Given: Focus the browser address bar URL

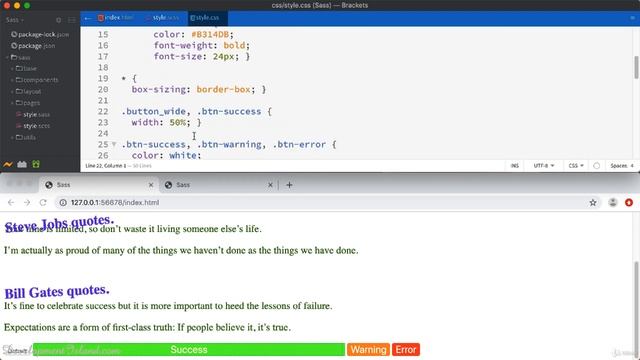Looking at the screenshot, I should [115, 202].
